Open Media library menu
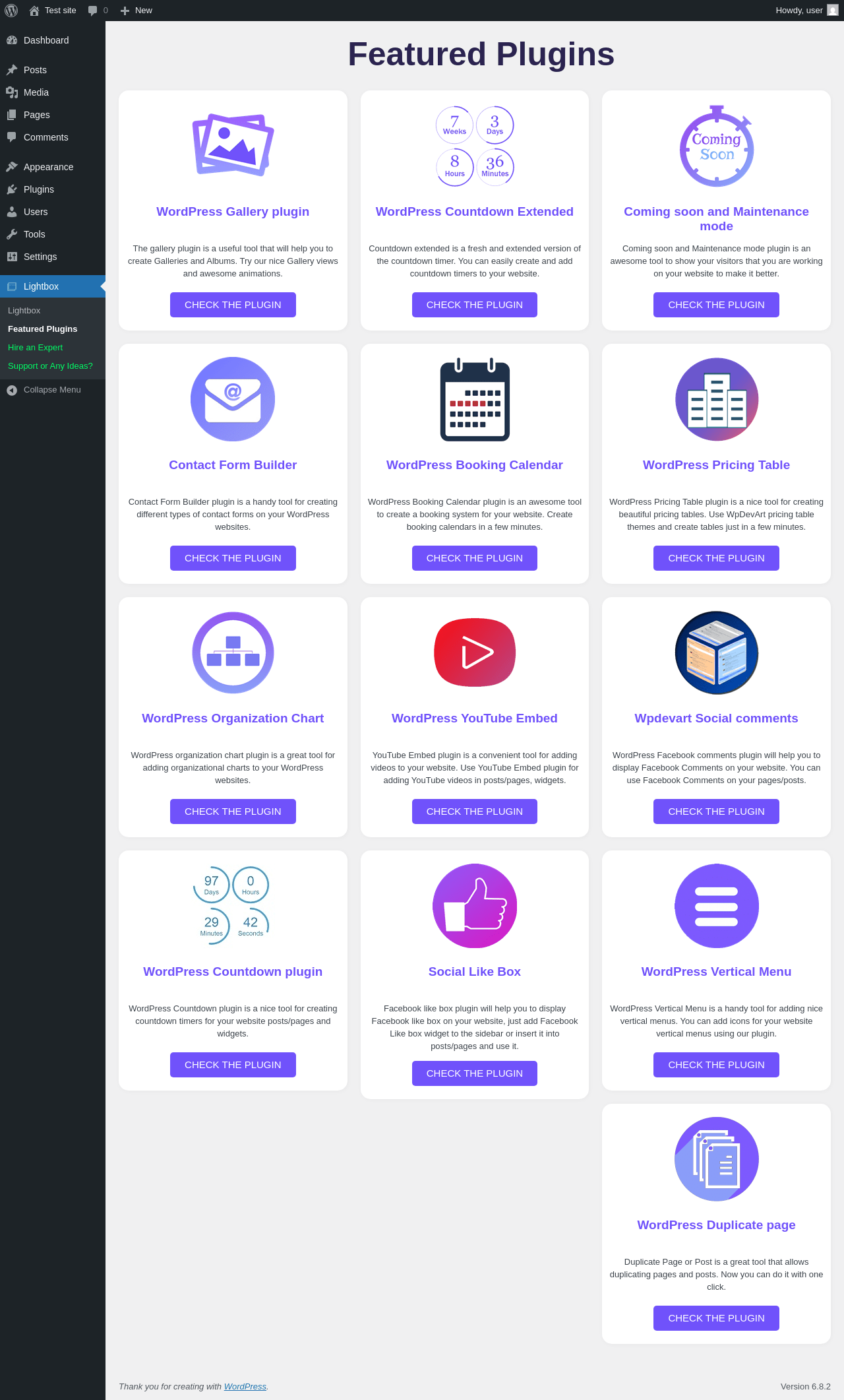The width and height of the screenshot is (844, 1400). (x=53, y=92)
